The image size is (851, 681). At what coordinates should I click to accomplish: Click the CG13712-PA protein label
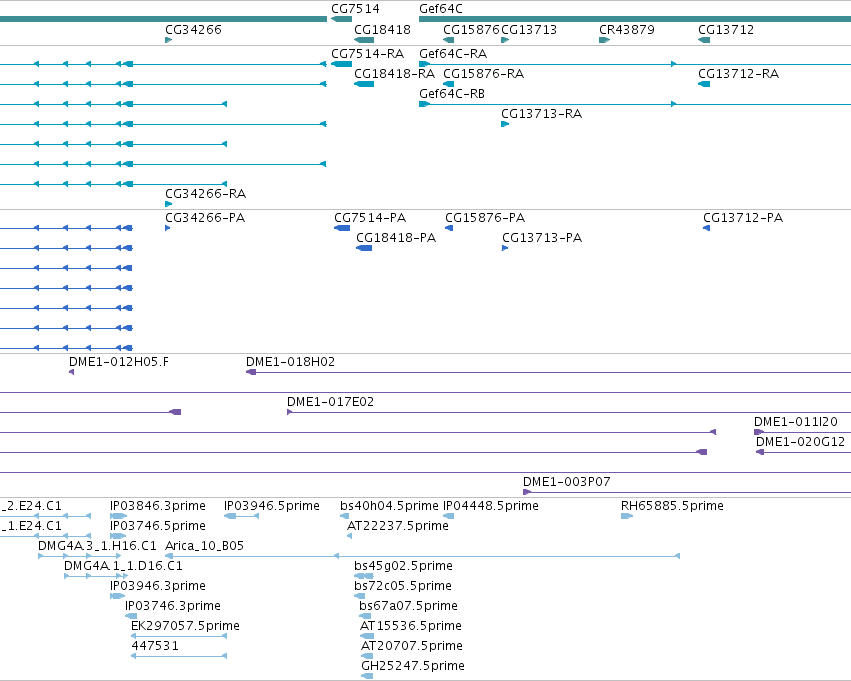(743, 218)
